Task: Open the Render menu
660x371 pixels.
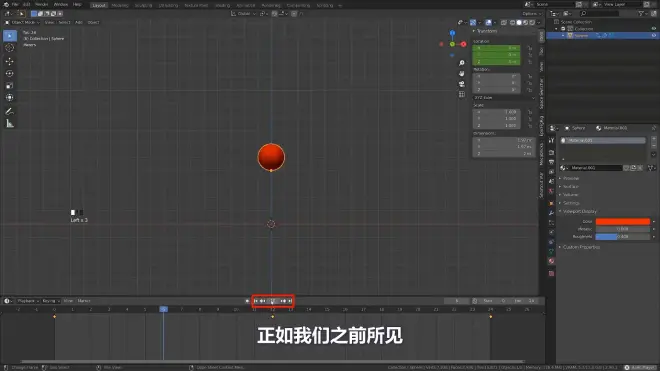Action: [41, 4]
